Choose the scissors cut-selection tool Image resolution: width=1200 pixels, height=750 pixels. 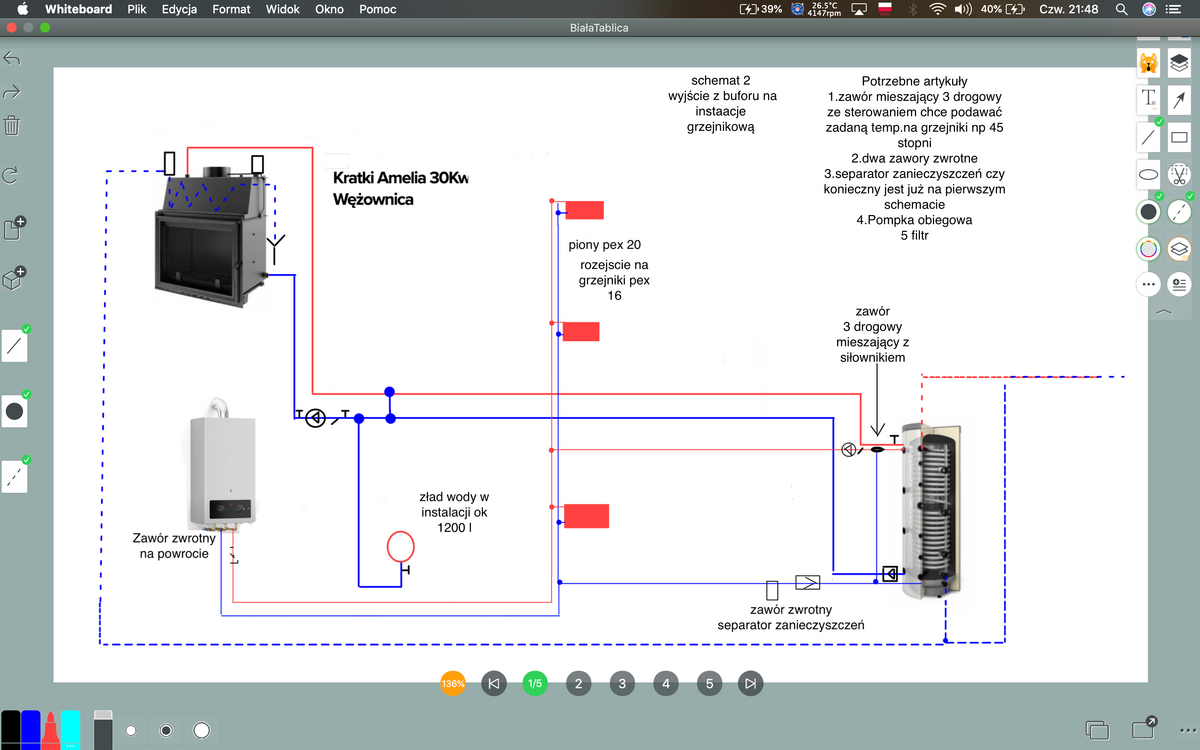(x=1180, y=174)
